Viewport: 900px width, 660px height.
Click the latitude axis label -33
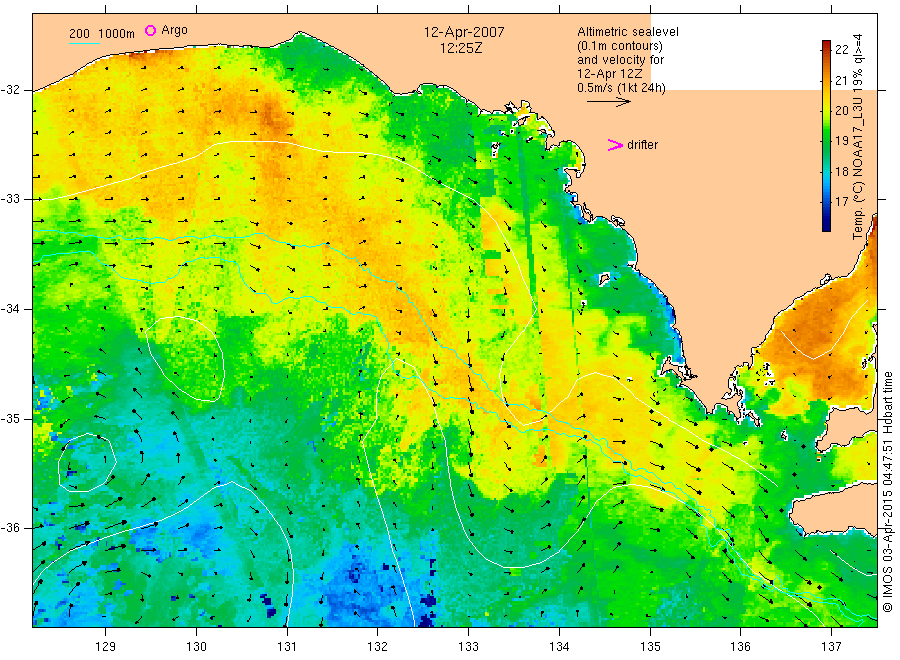pos(10,199)
